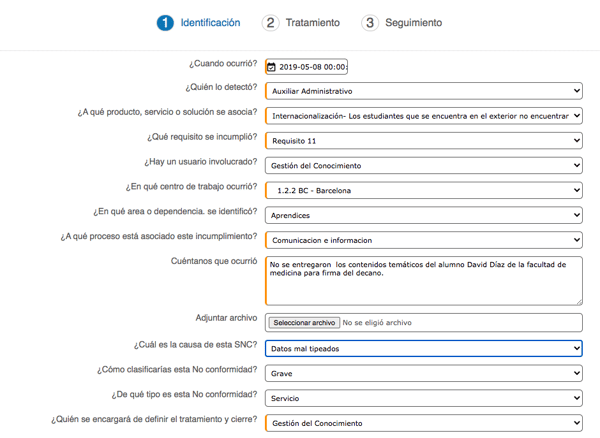
Task: Open the Comunicacion e informacion process dropdown
Action: (x=424, y=240)
